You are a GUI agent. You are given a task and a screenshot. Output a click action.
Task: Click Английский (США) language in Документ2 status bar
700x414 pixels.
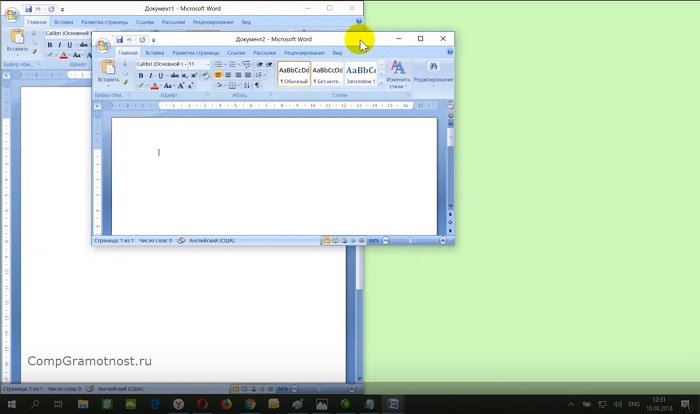click(212, 241)
